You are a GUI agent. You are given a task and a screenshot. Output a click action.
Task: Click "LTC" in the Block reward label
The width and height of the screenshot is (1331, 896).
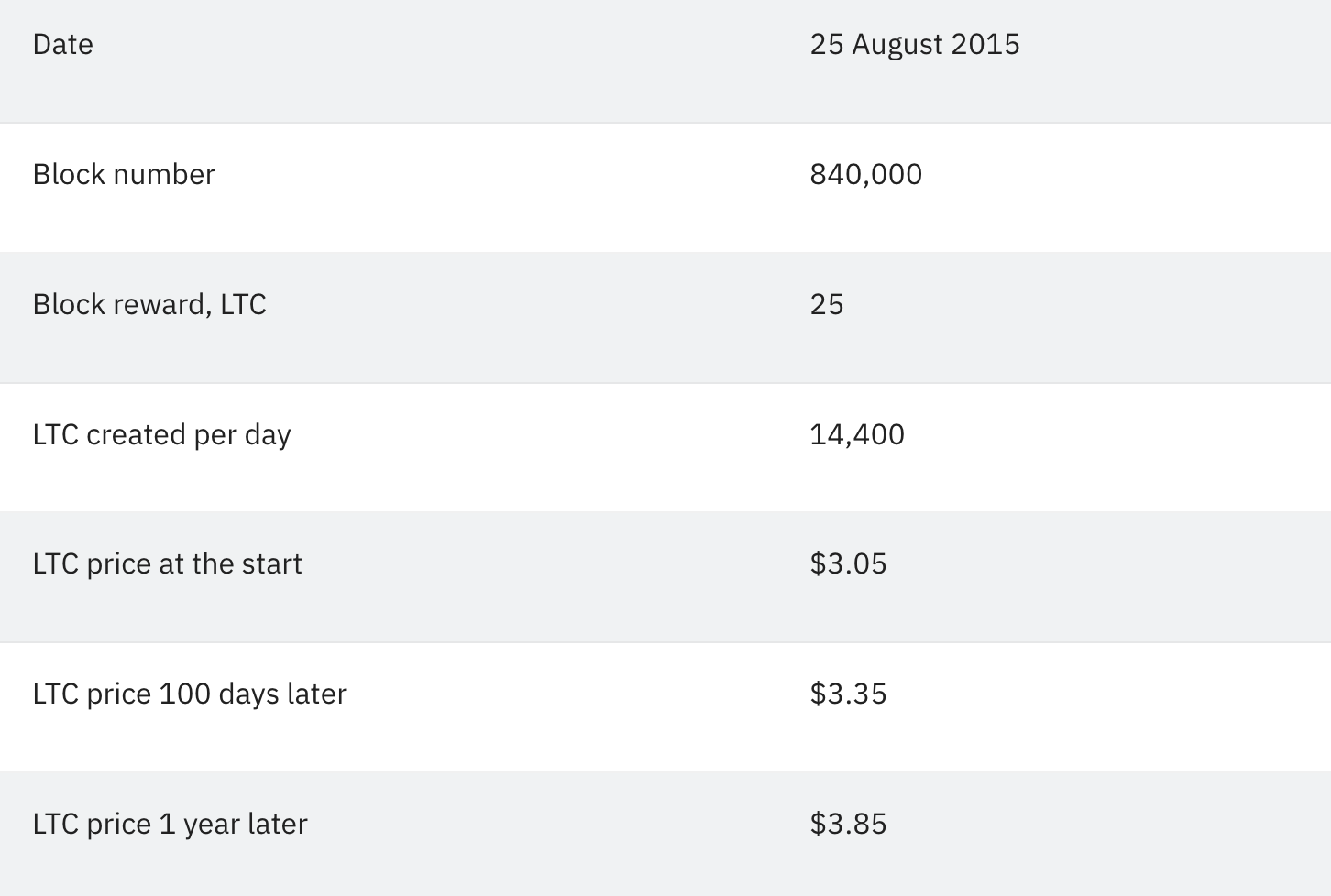click(243, 305)
